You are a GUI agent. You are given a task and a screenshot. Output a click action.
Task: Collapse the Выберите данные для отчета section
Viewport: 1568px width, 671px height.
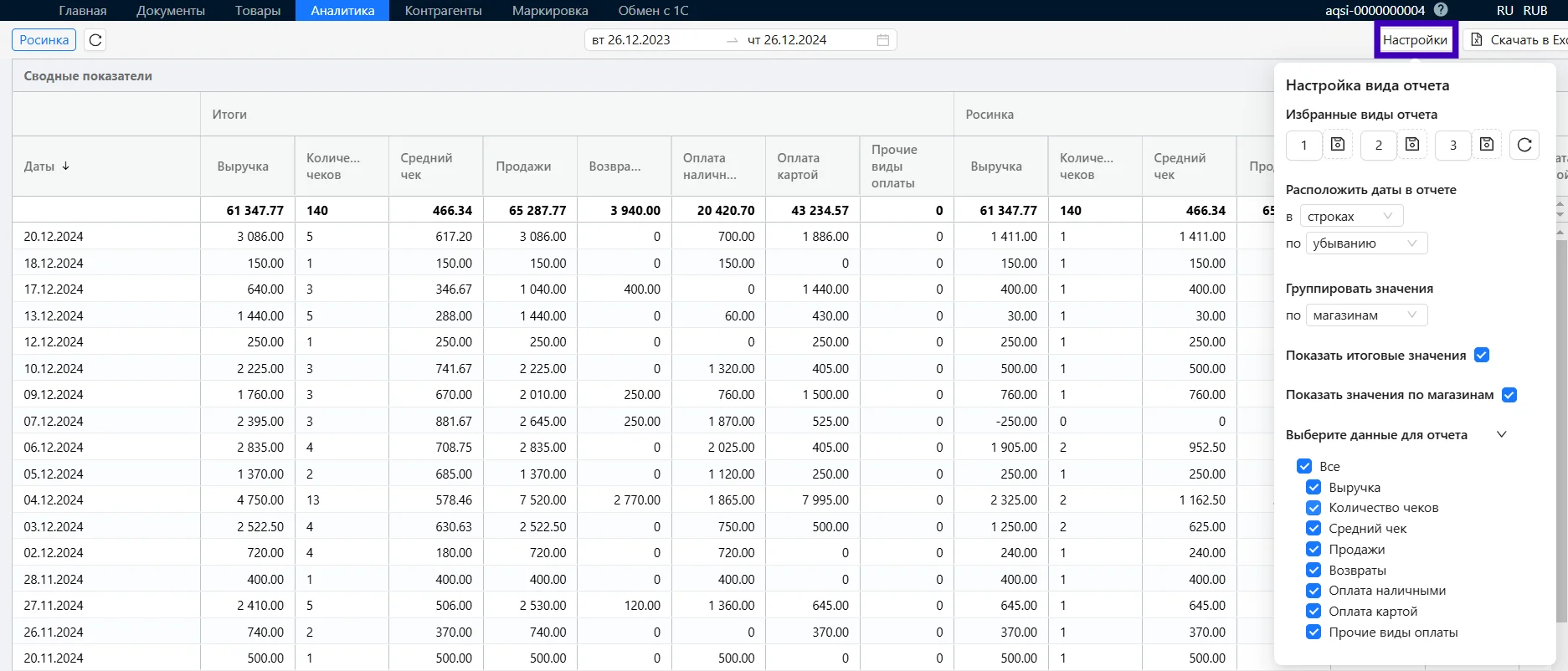click(x=1501, y=434)
